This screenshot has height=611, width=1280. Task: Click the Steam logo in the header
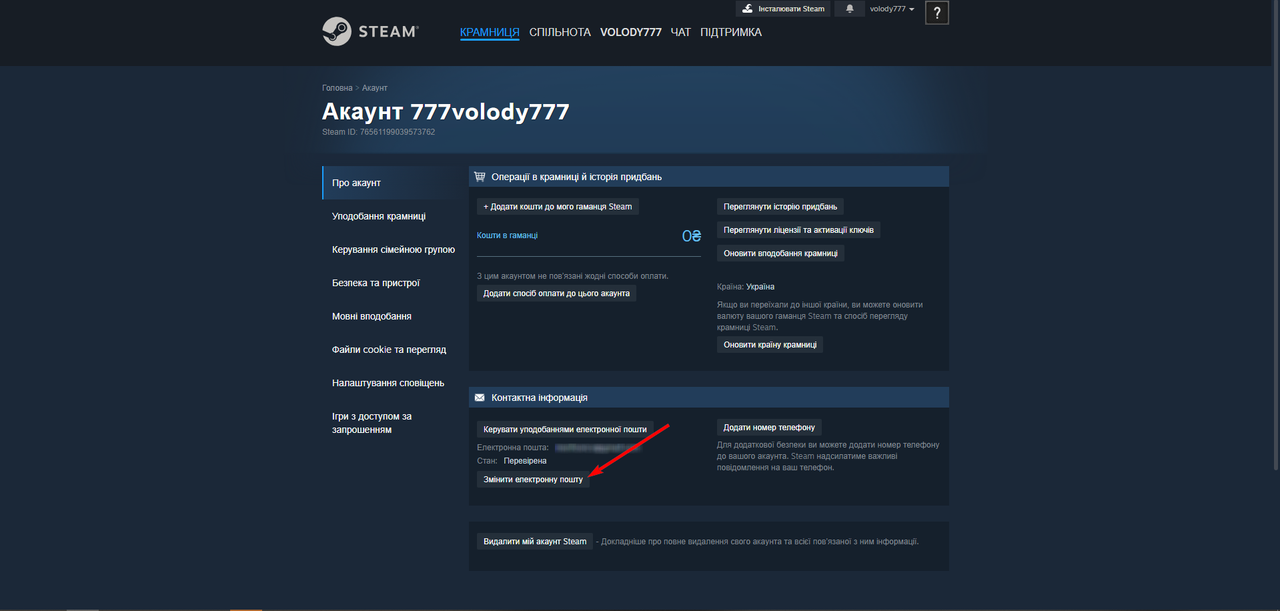(x=369, y=31)
